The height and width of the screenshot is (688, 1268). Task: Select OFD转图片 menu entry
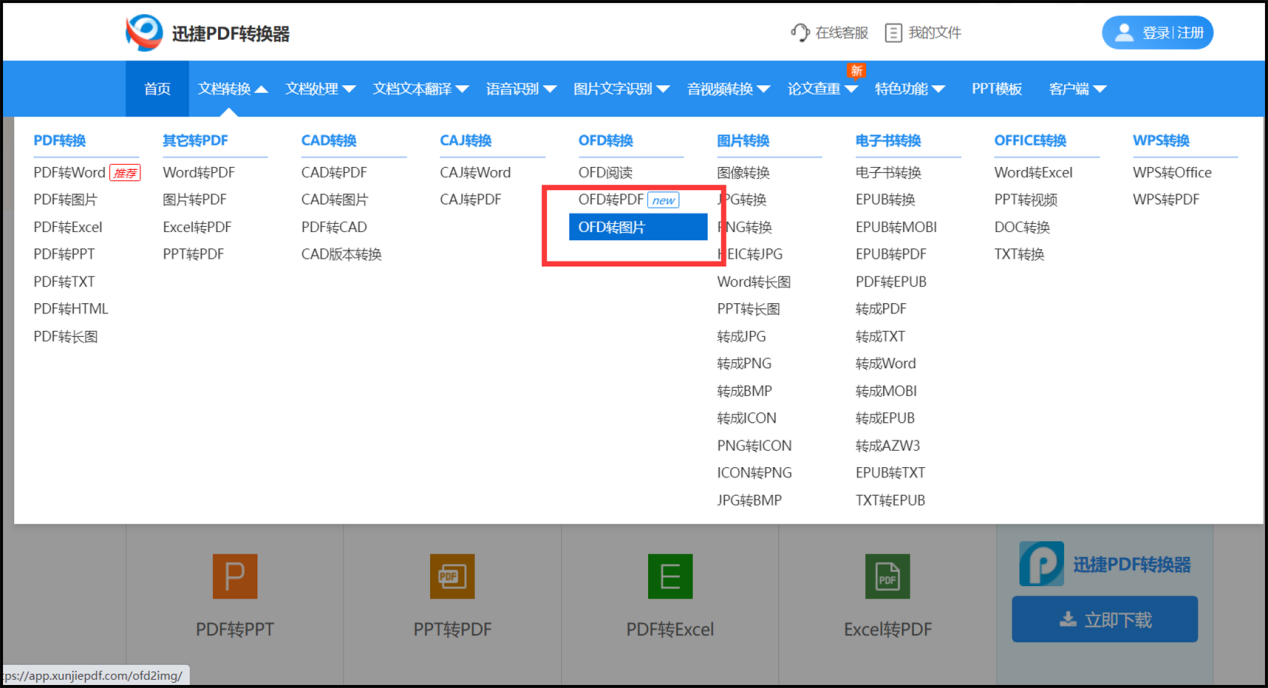pyautogui.click(x=638, y=227)
